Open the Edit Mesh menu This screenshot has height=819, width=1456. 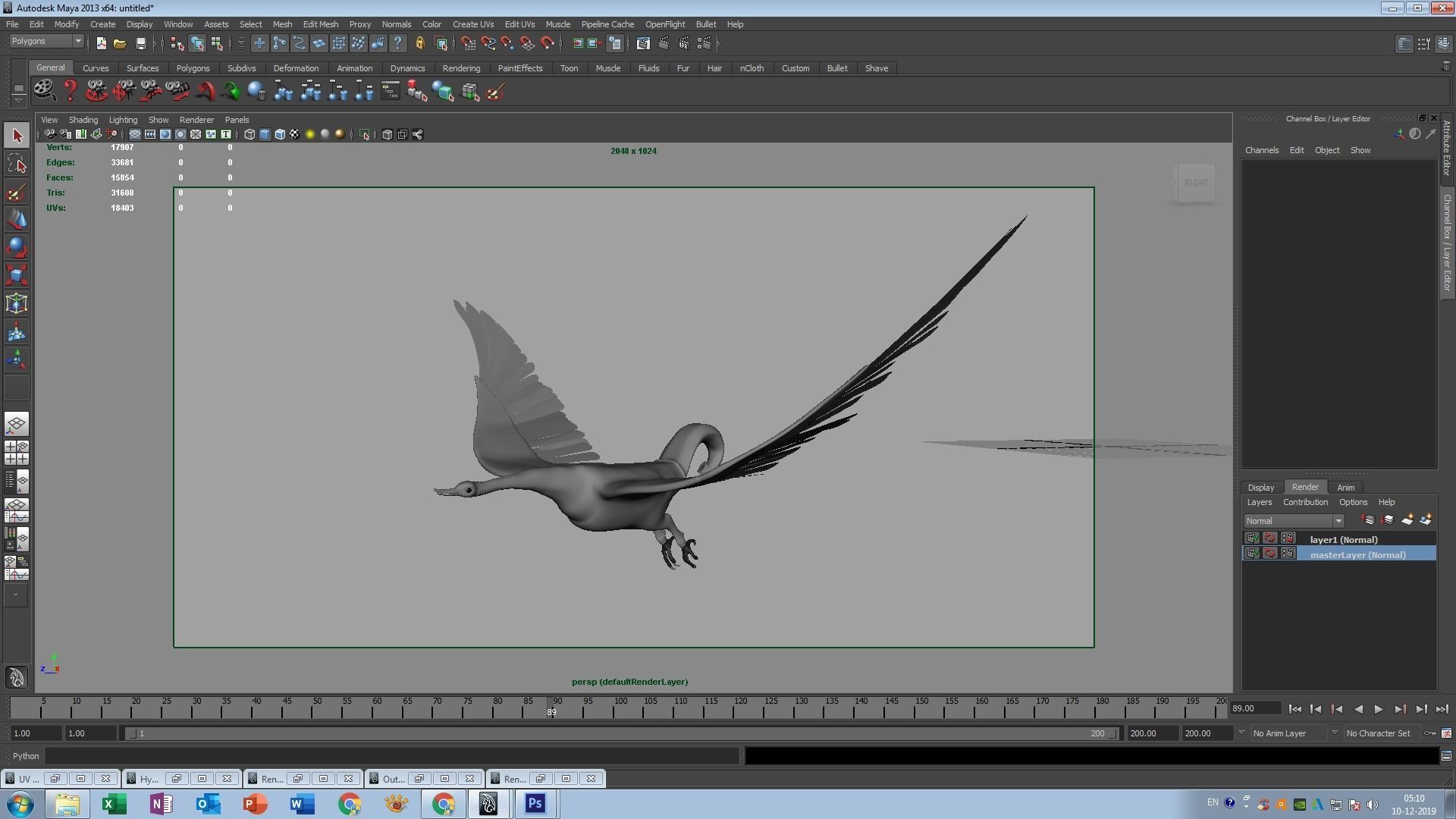(320, 24)
